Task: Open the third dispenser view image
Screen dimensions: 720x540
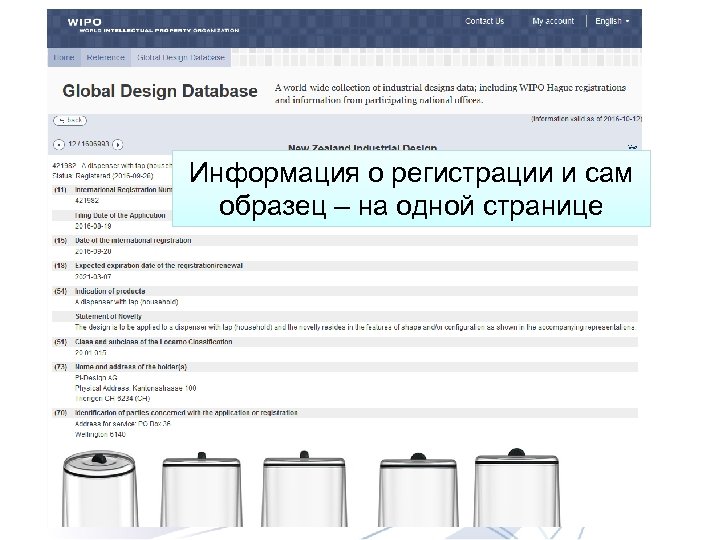Action: pyautogui.click(x=304, y=489)
